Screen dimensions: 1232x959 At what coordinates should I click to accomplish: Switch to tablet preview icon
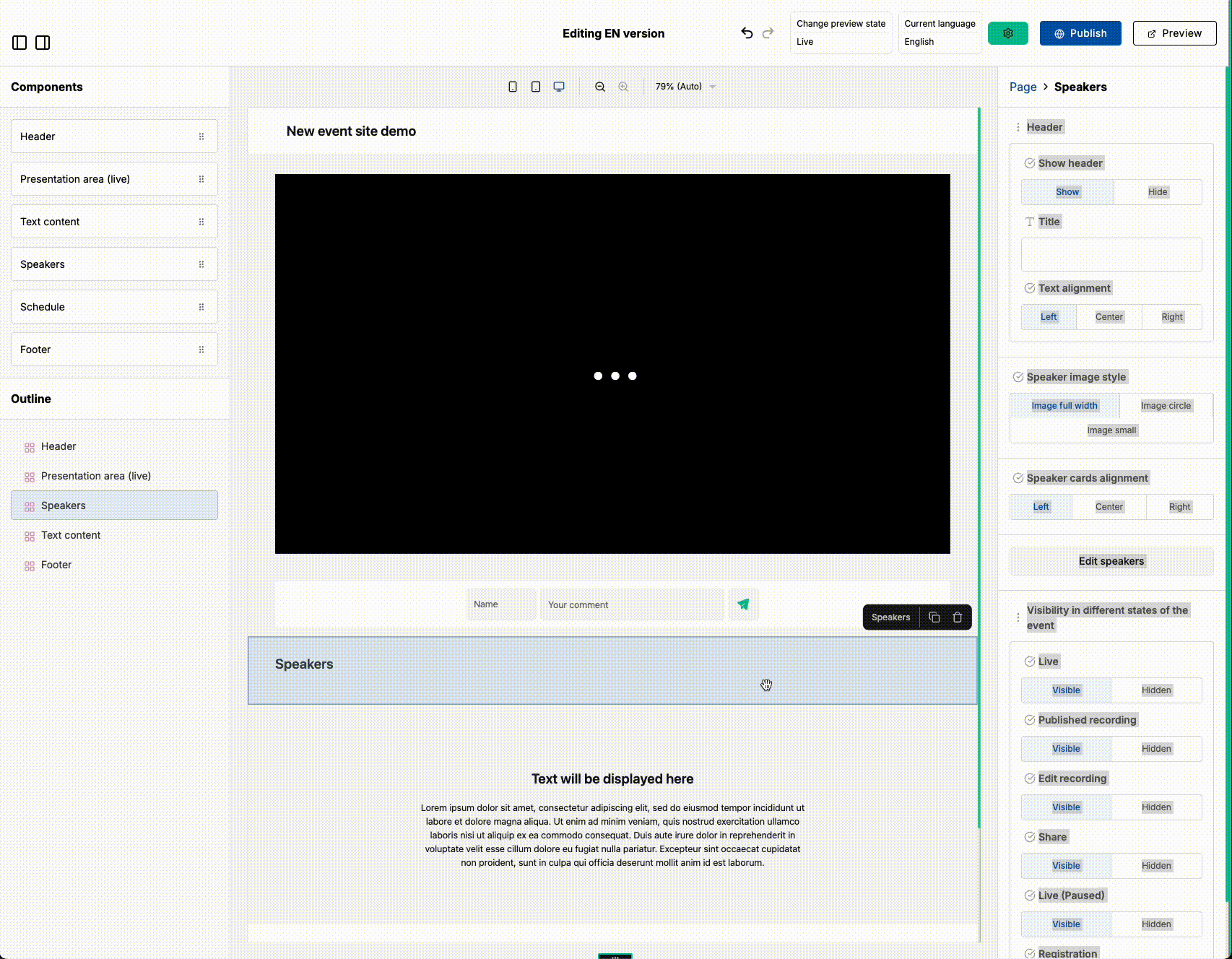[535, 86]
